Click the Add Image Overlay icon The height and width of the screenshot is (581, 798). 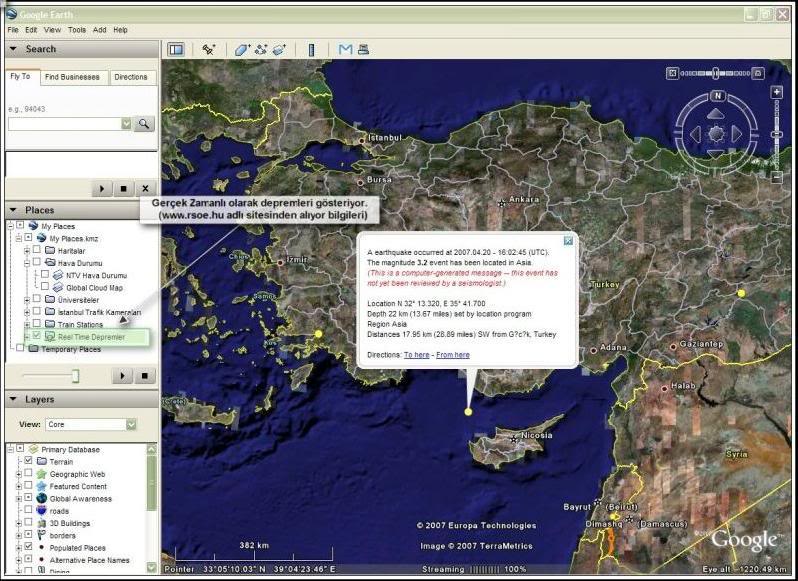point(279,49)
